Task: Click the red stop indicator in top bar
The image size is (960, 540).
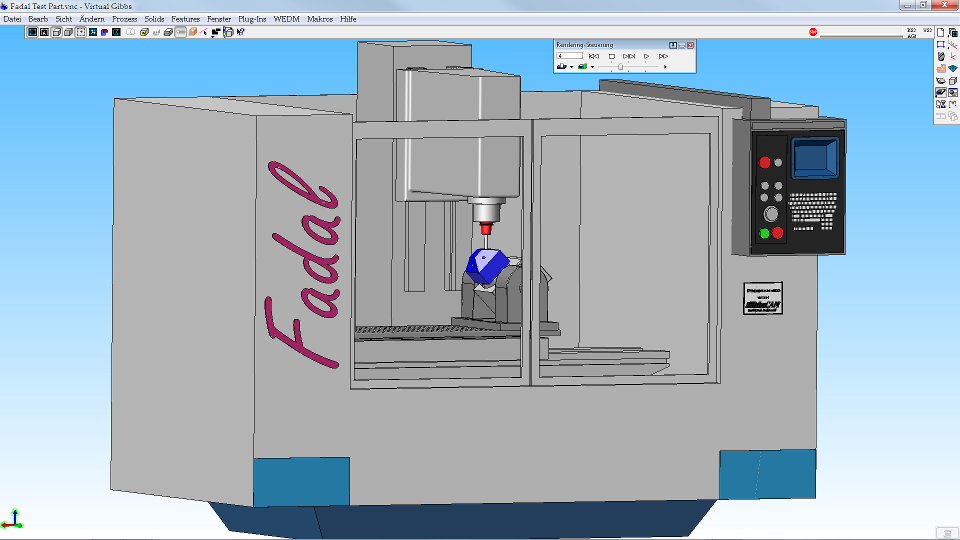Action: [x=813, y=32]
